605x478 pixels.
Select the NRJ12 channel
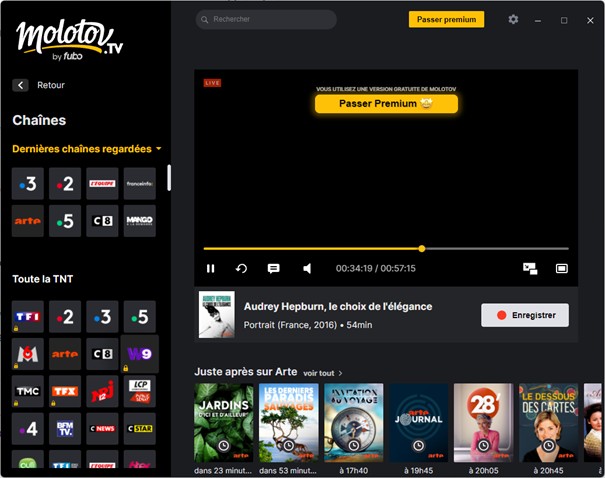point(102,390)
